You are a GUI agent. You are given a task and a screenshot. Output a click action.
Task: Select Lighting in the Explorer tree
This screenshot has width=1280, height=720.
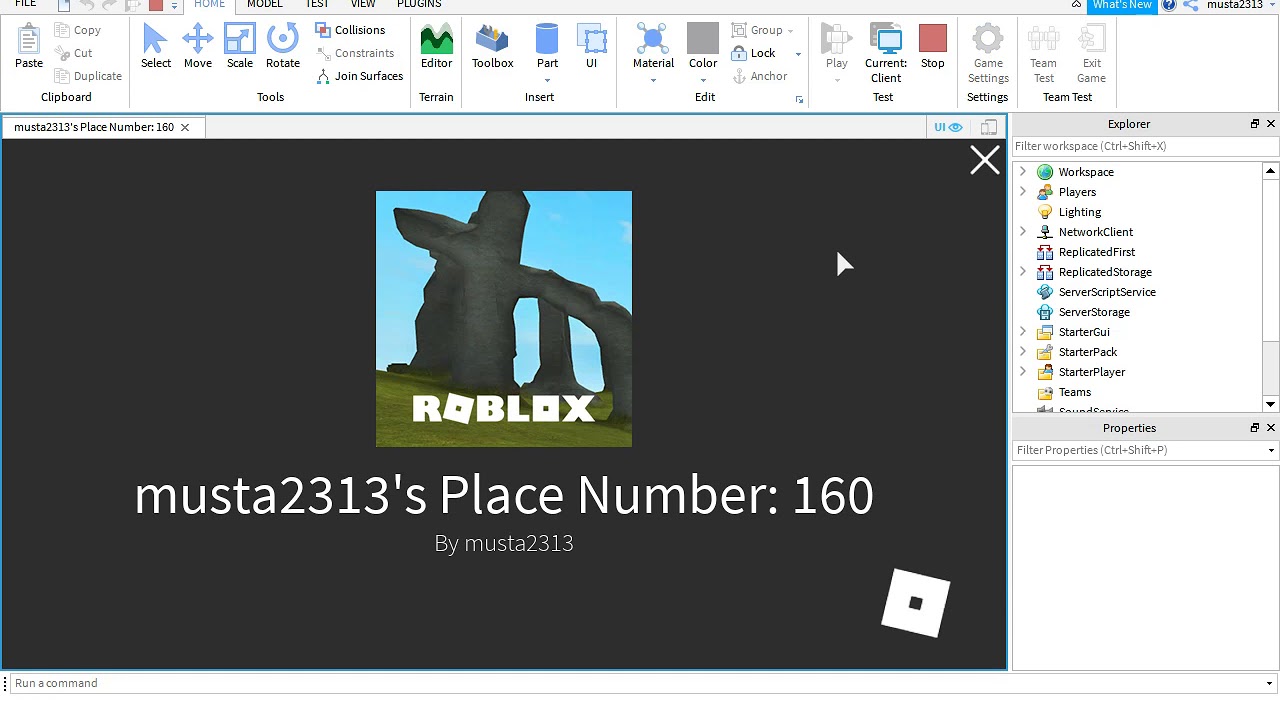(1080, 212)
